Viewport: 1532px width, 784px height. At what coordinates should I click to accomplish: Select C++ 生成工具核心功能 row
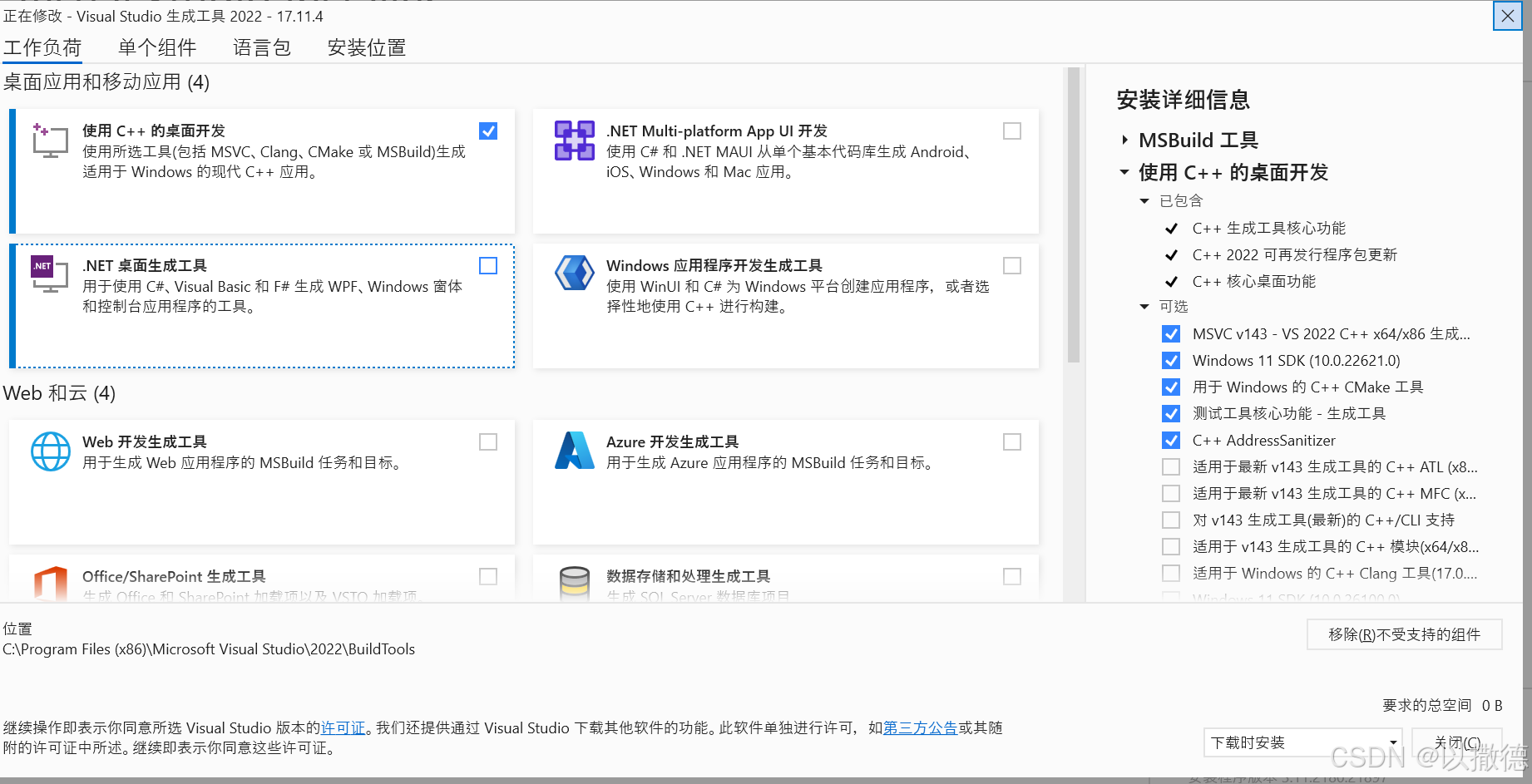[1268, 229]
